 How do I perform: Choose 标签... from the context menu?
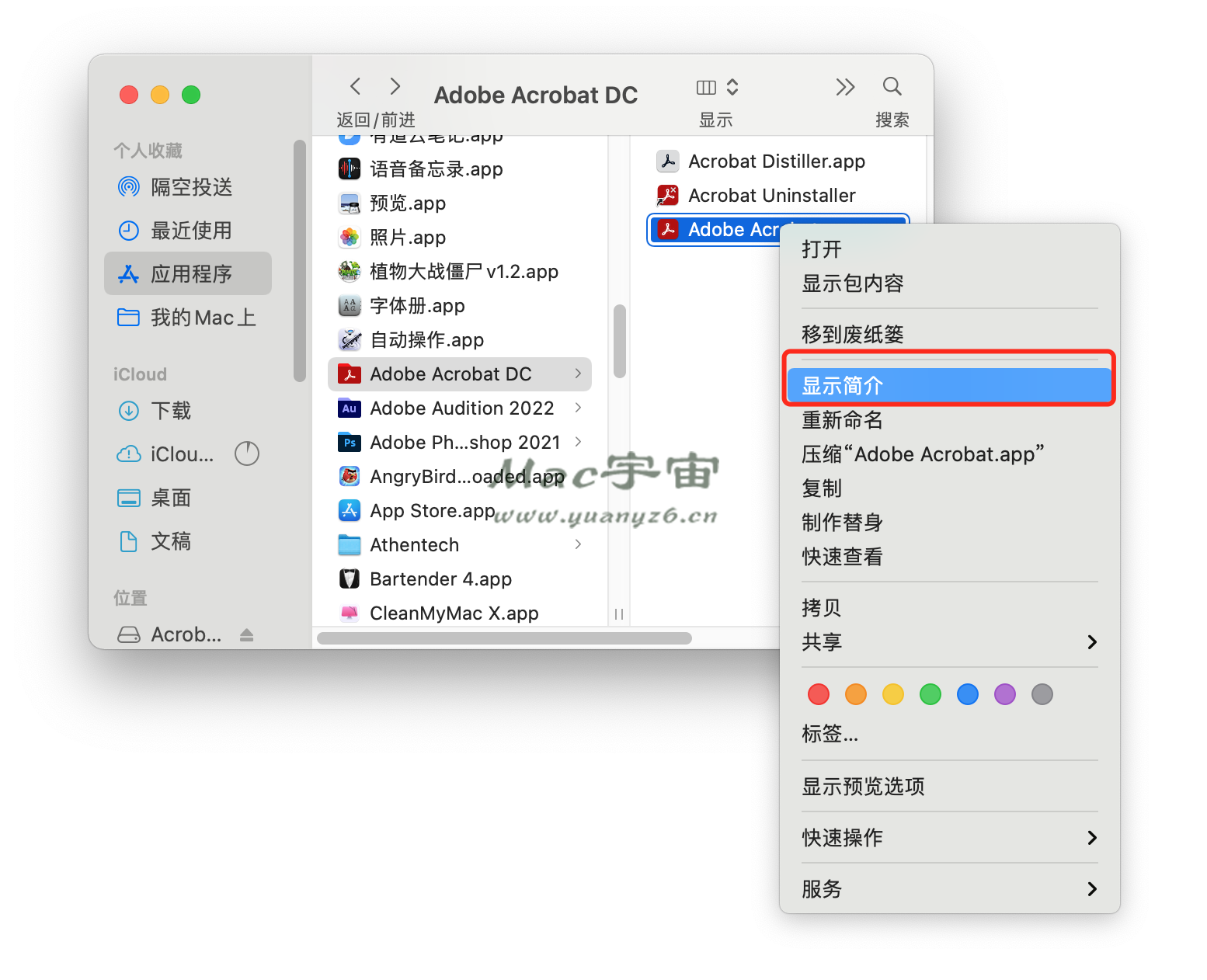point(950,734)
